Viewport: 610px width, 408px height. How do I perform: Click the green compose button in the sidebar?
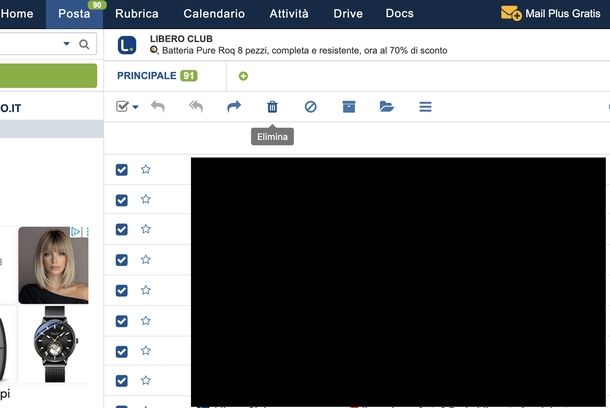pos(48,75)
